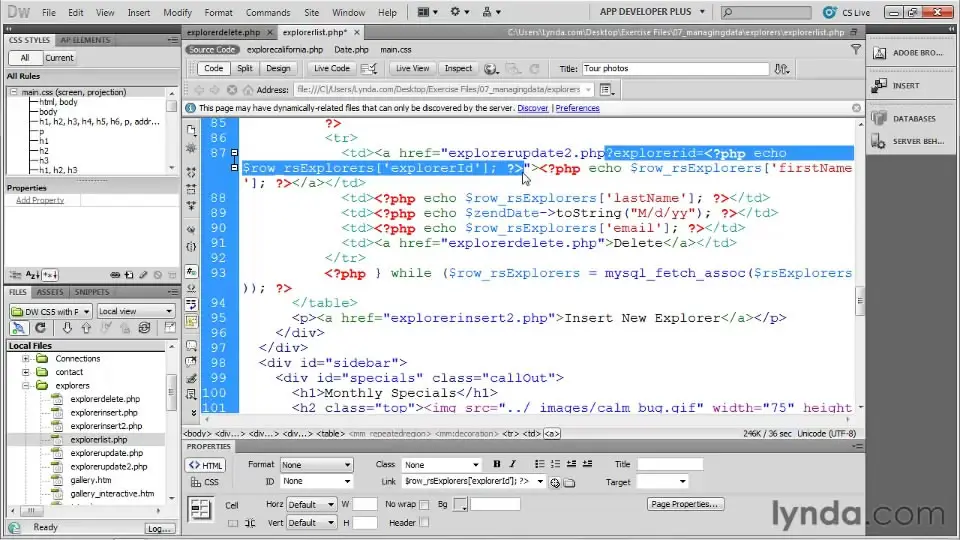Open the filter related files funnel icon
The image size is (960, 540).
point(856,50)
